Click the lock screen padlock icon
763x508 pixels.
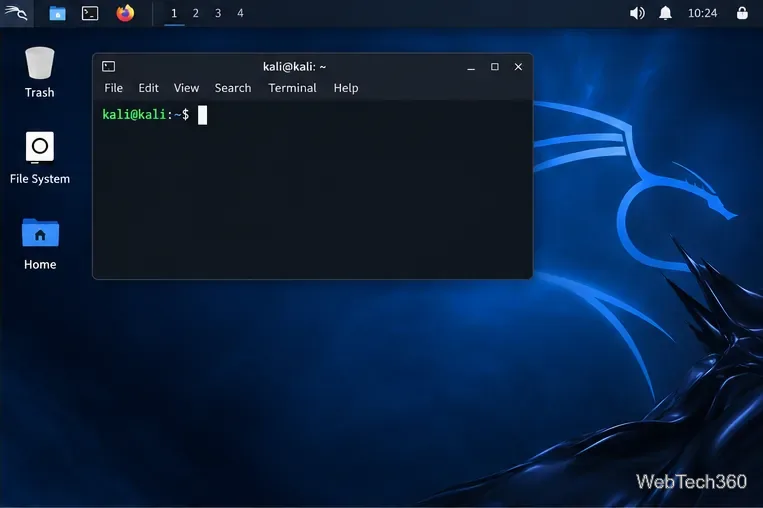[742, 13]
